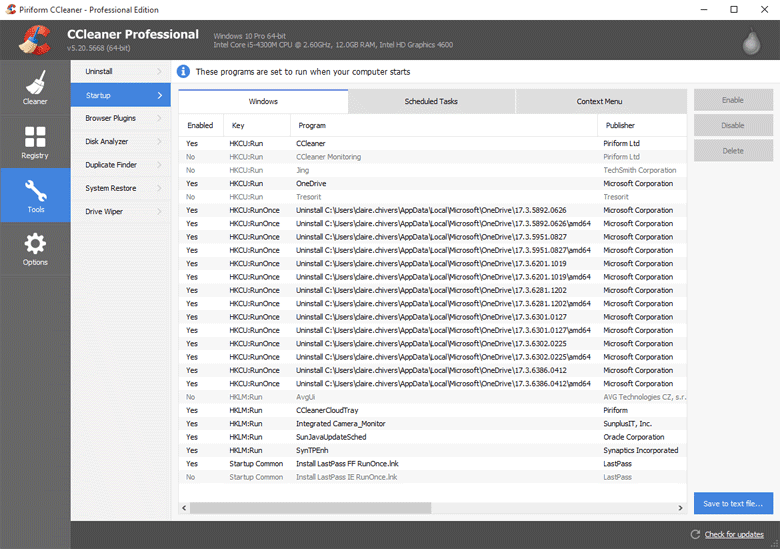
Task: Click the Duplicate Finder chevron arrow
Action: pyautogui.click(x=159, y=165)
